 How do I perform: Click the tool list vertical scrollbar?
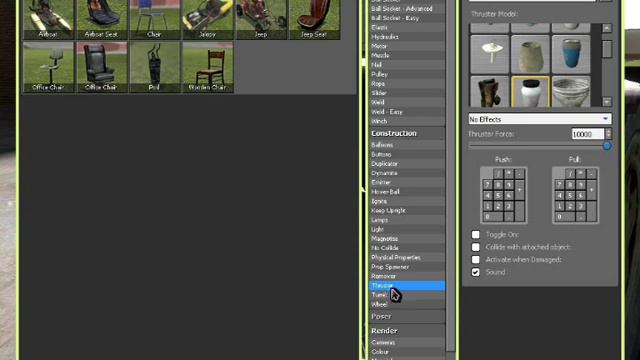(x=451, y=176)
